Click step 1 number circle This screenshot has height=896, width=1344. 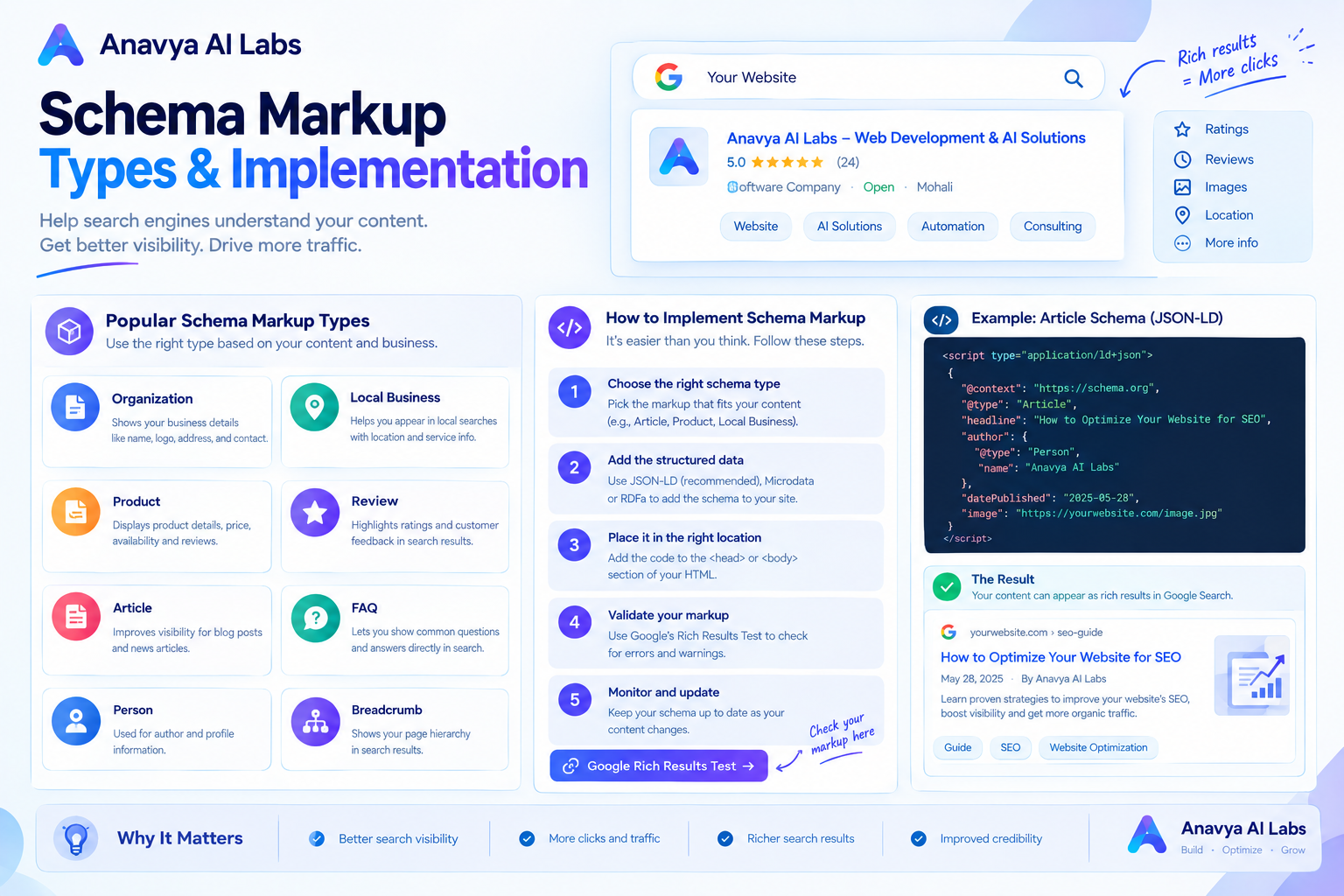coord(574,392)
